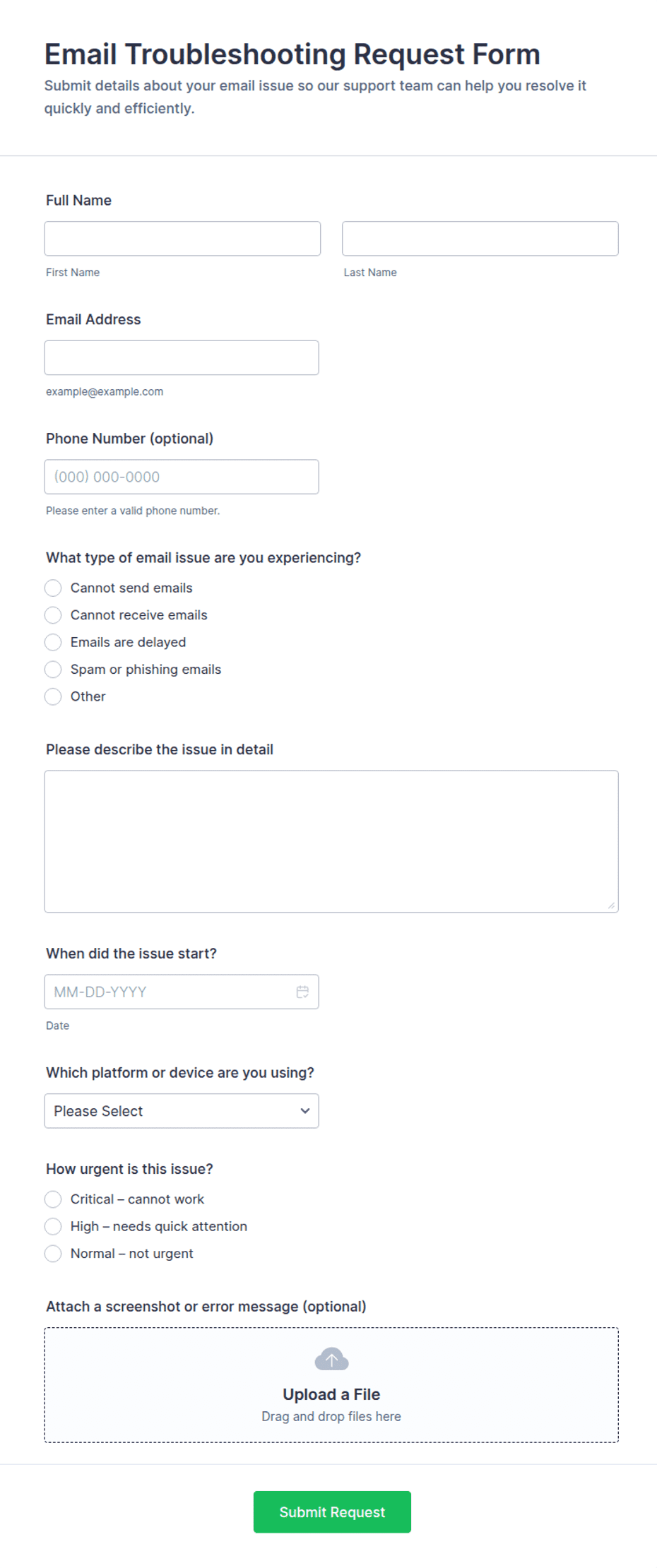The height and width of the screenshot is (1568, 657).
Task: Focus the First Name field
Action: click(182, 239)
